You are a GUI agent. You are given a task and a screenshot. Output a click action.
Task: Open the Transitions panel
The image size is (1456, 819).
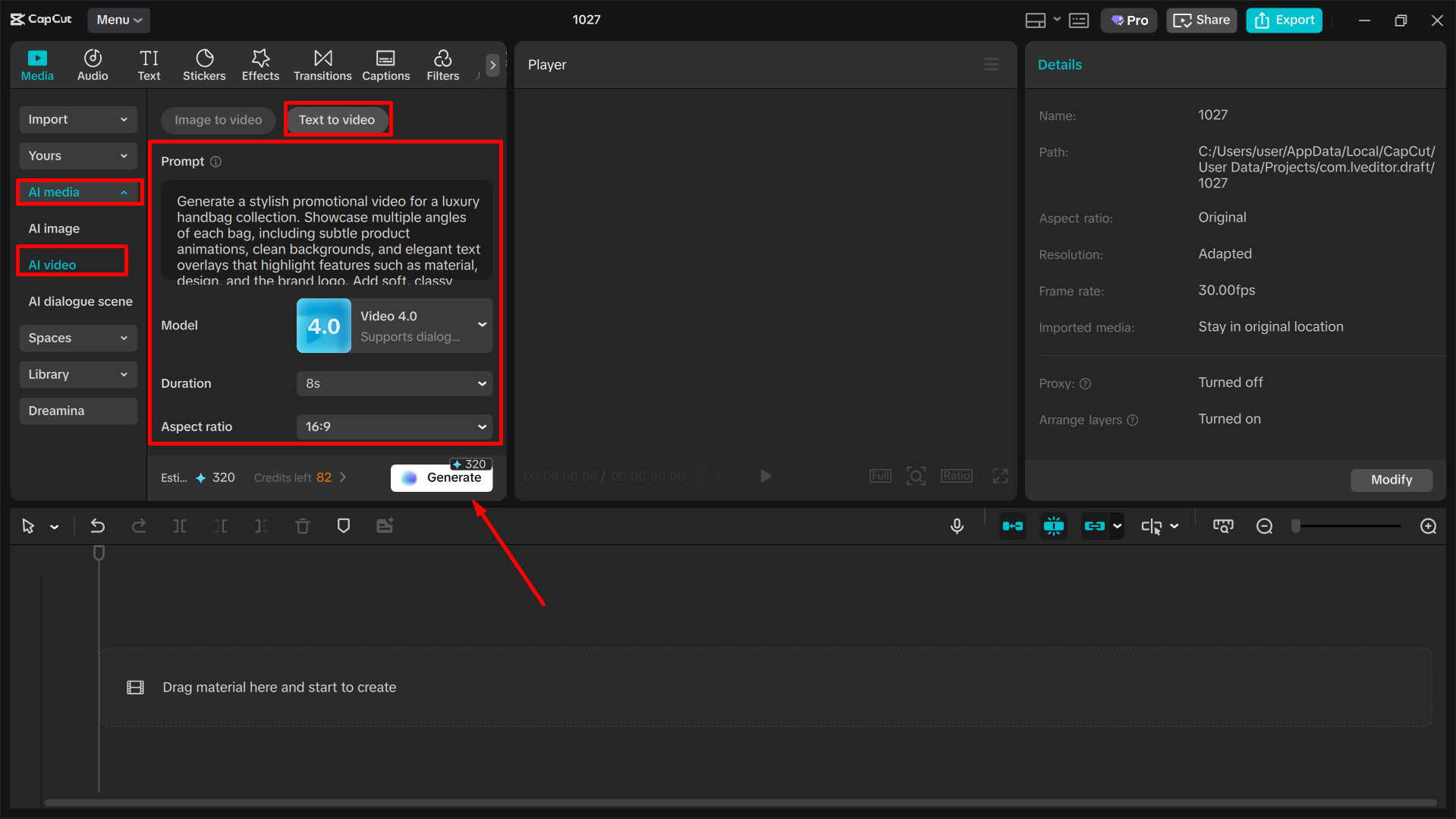(x=322, y=65)
